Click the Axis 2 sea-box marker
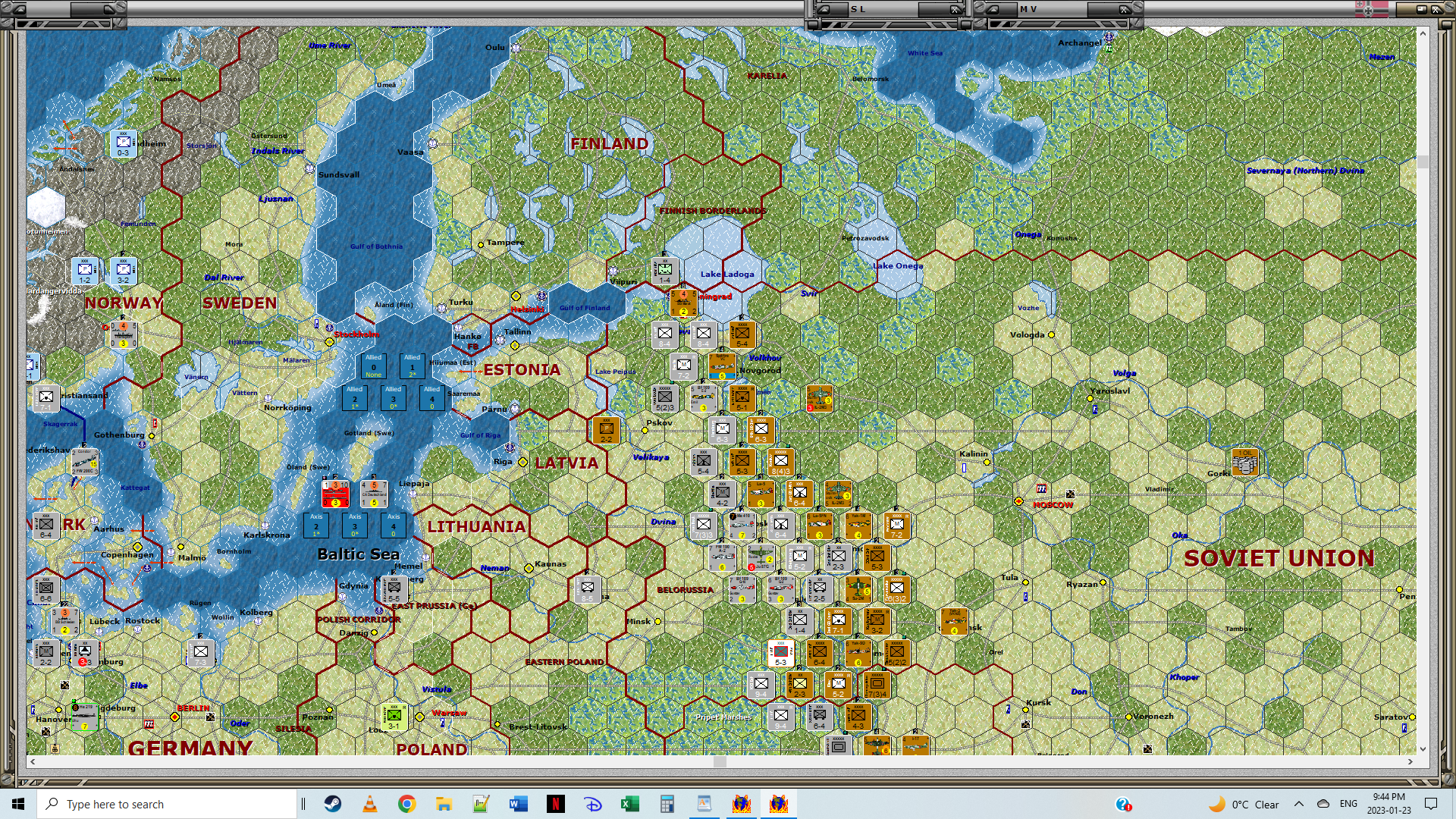The image size is (1456, 819). click(x=316, y=526)
